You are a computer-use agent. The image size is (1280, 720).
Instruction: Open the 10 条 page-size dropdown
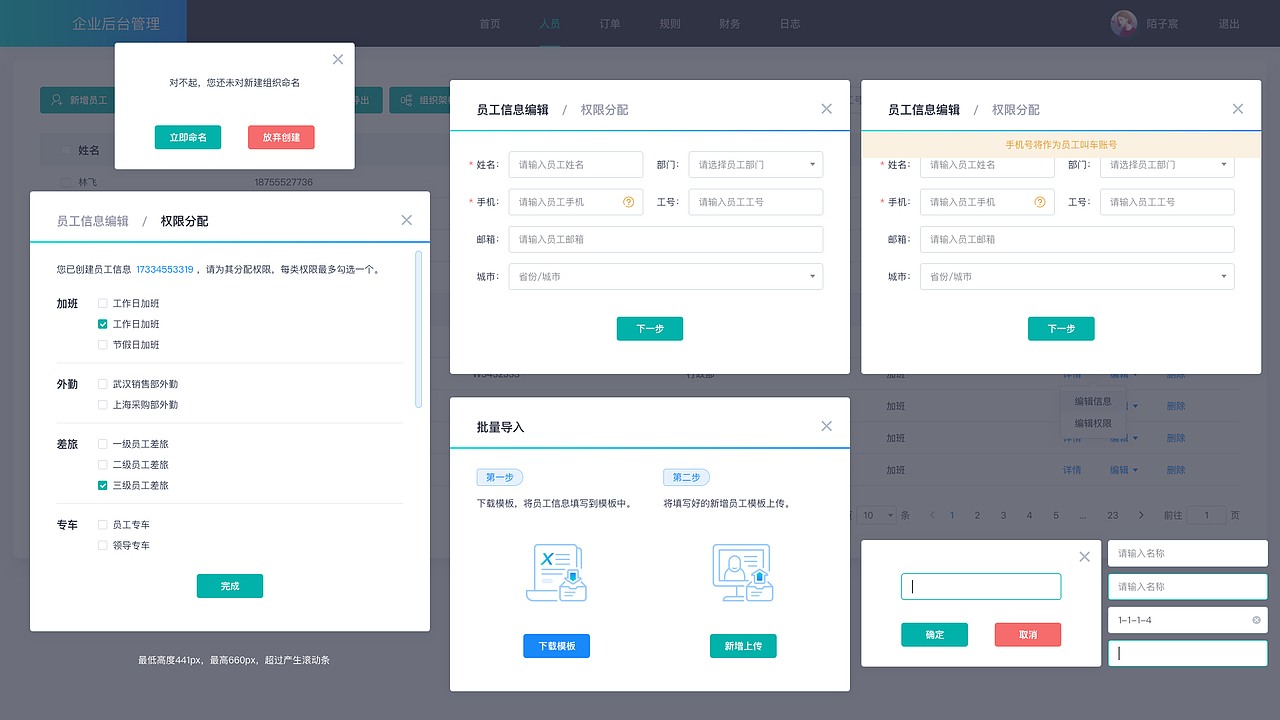(x=878, y=515)
